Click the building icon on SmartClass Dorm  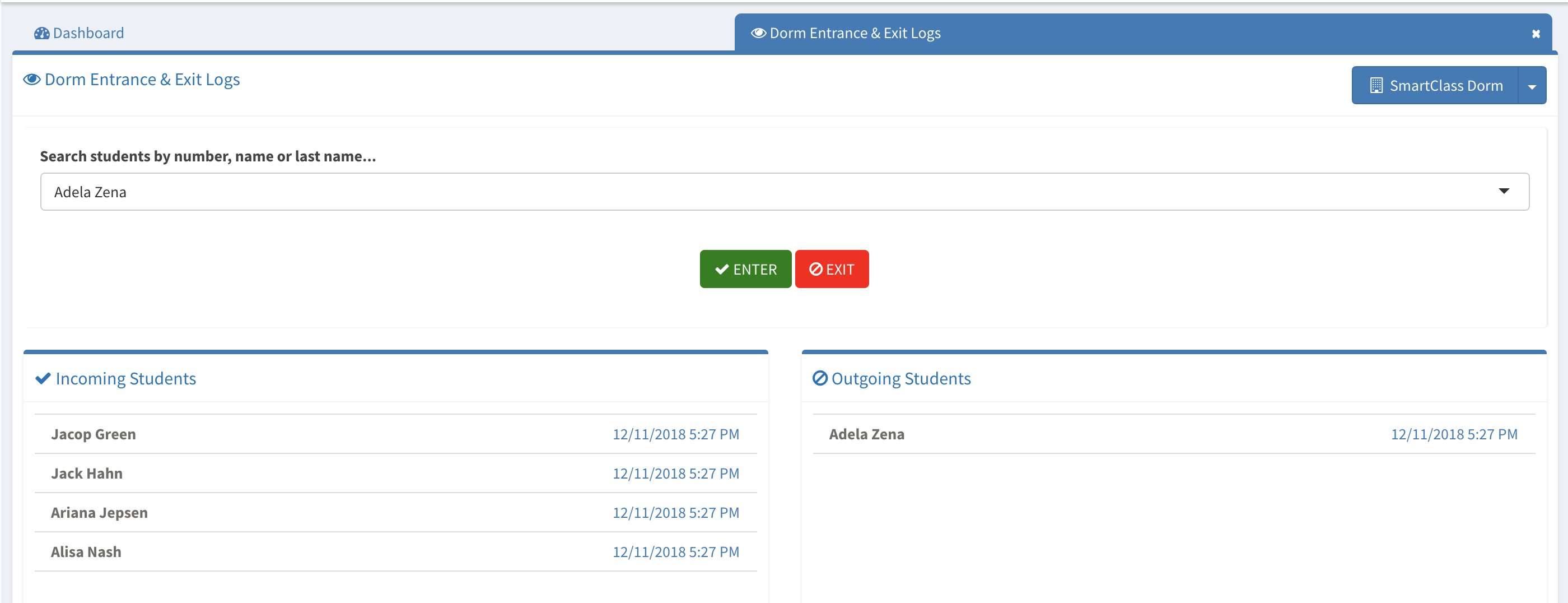(x=1376, y=86)
